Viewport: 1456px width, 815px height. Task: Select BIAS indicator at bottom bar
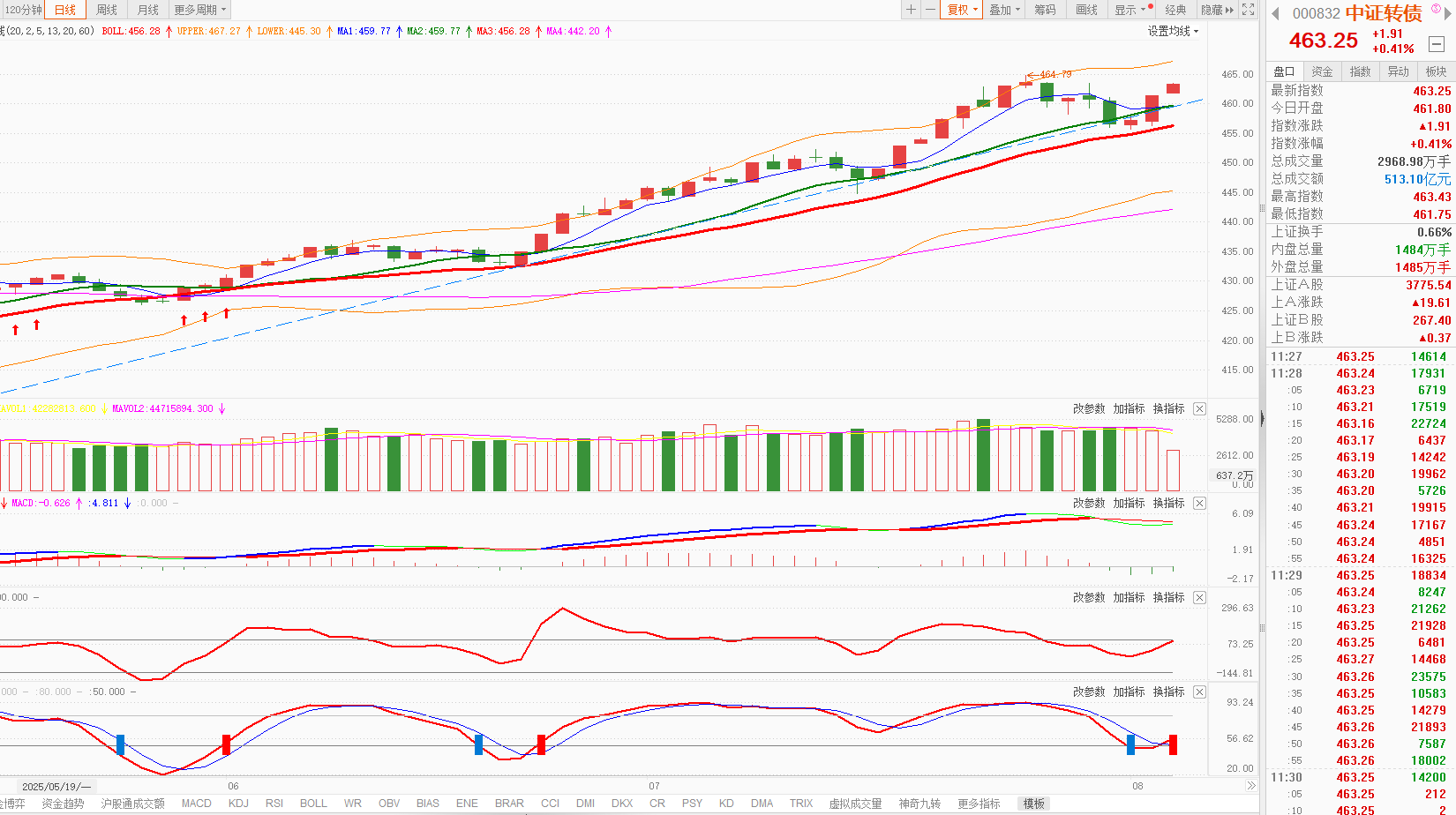(428, 804)
